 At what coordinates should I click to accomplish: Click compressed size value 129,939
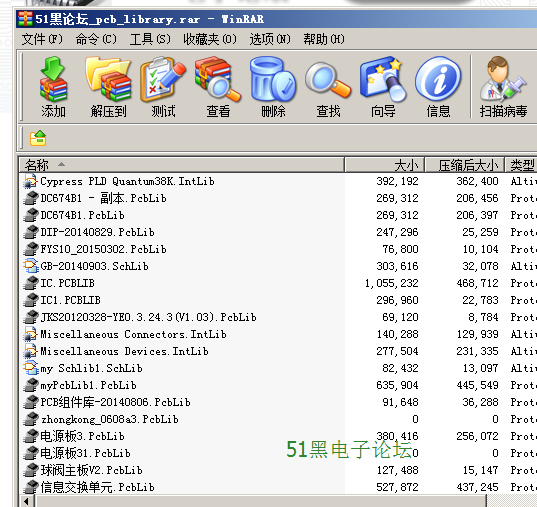(x=477, y=334)
